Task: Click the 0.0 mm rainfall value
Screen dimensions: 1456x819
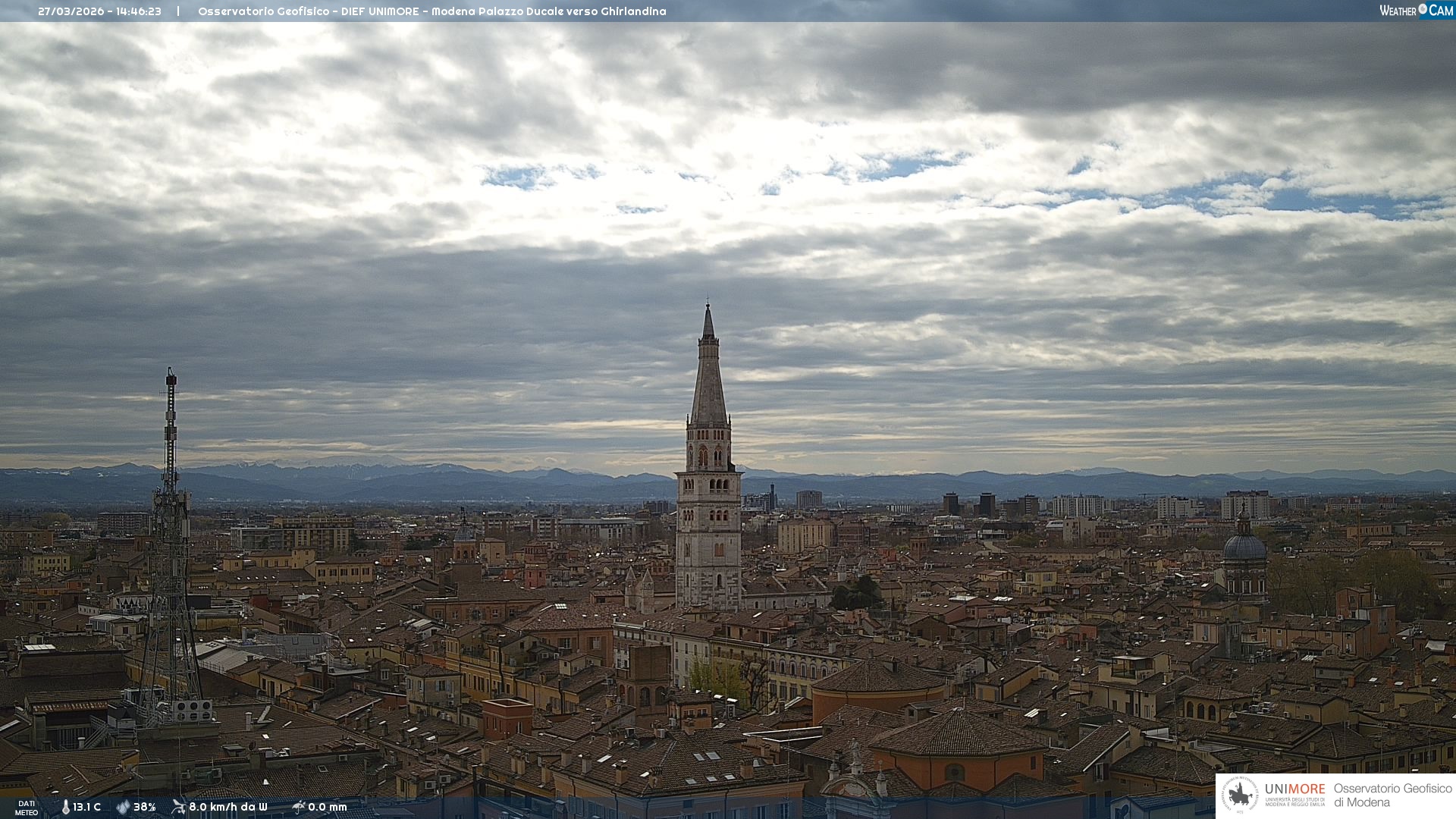Action: [327, 807]
